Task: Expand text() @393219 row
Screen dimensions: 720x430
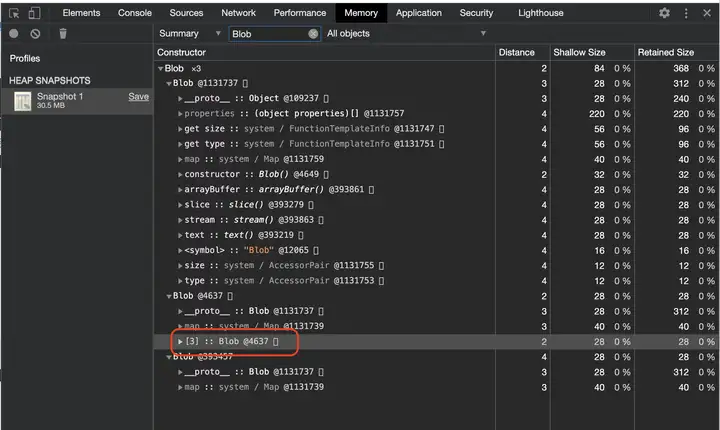Action: pos(180,235)
